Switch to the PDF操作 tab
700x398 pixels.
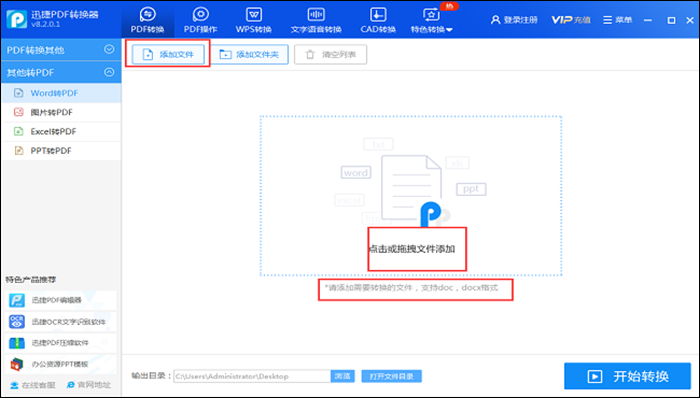click(x=200, y=21)
